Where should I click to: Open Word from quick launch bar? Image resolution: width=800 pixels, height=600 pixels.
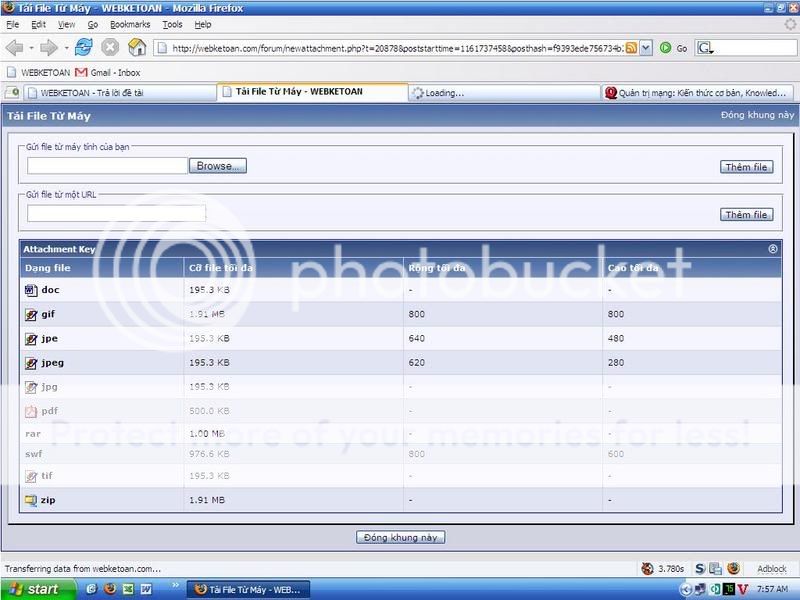(x=146, y=589)
